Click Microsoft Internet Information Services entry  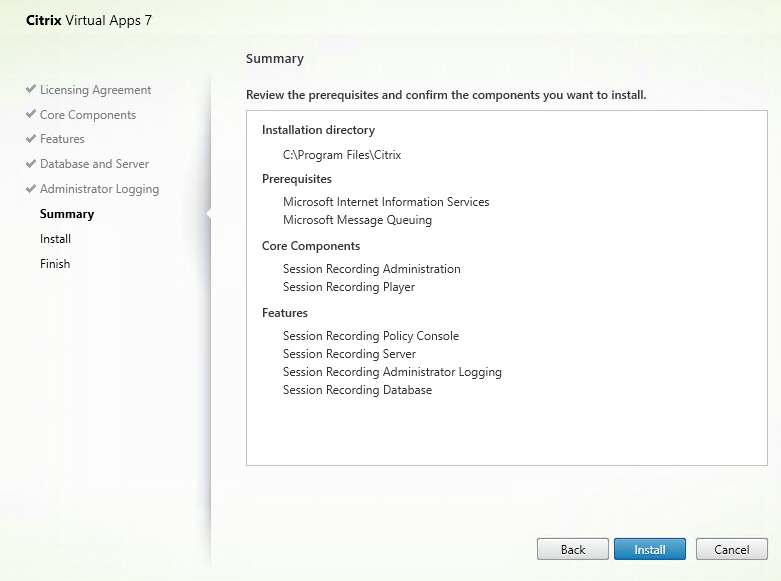(386, 202)
